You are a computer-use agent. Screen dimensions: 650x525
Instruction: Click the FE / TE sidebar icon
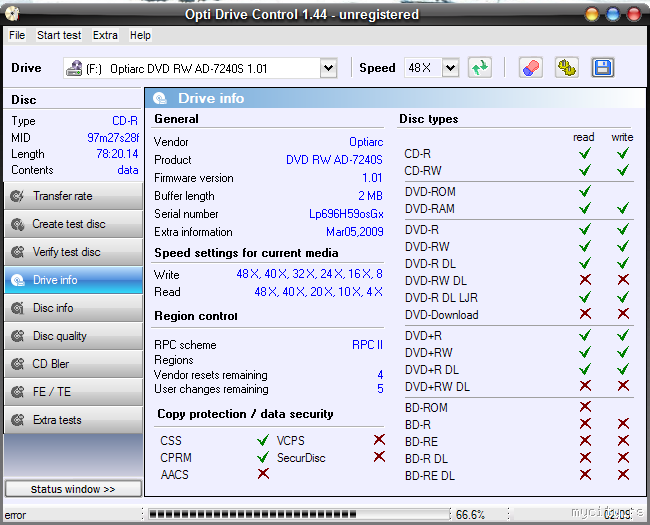[x=17, y=392]
